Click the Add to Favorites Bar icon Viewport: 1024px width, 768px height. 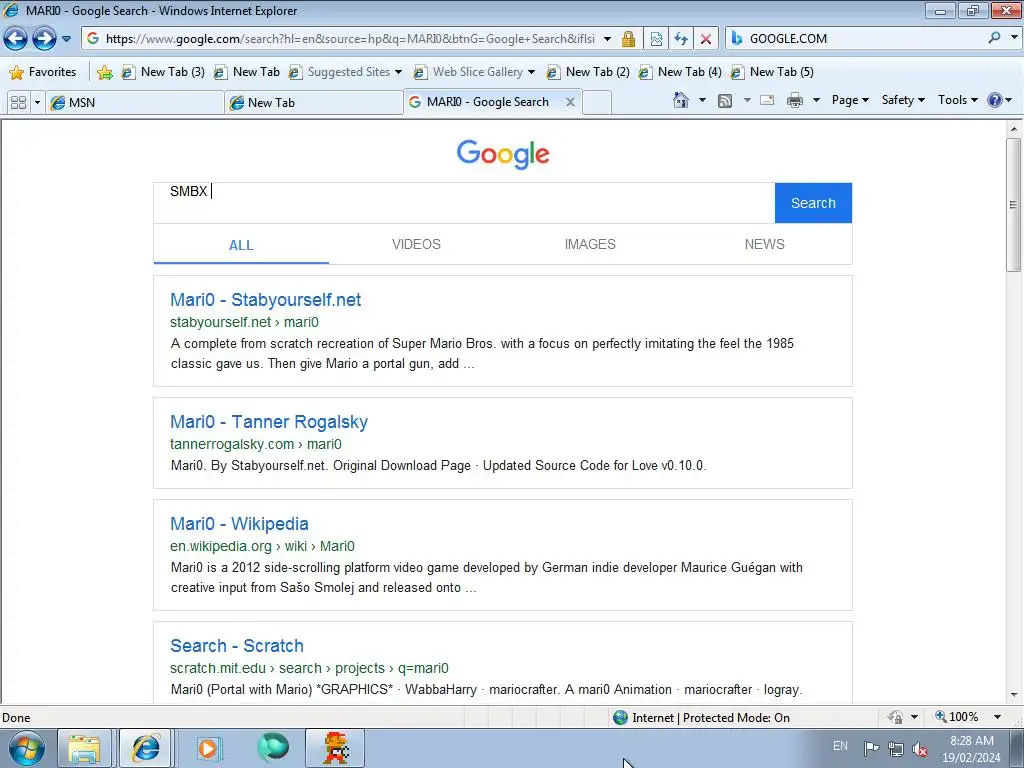[x=104, y=72]
